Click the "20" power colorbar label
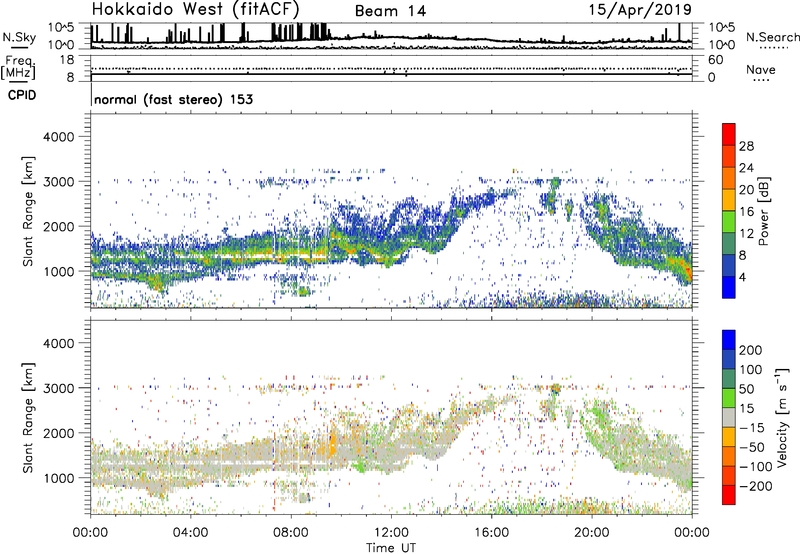Viewport: 800px width, 554px height. click(746, 190)
